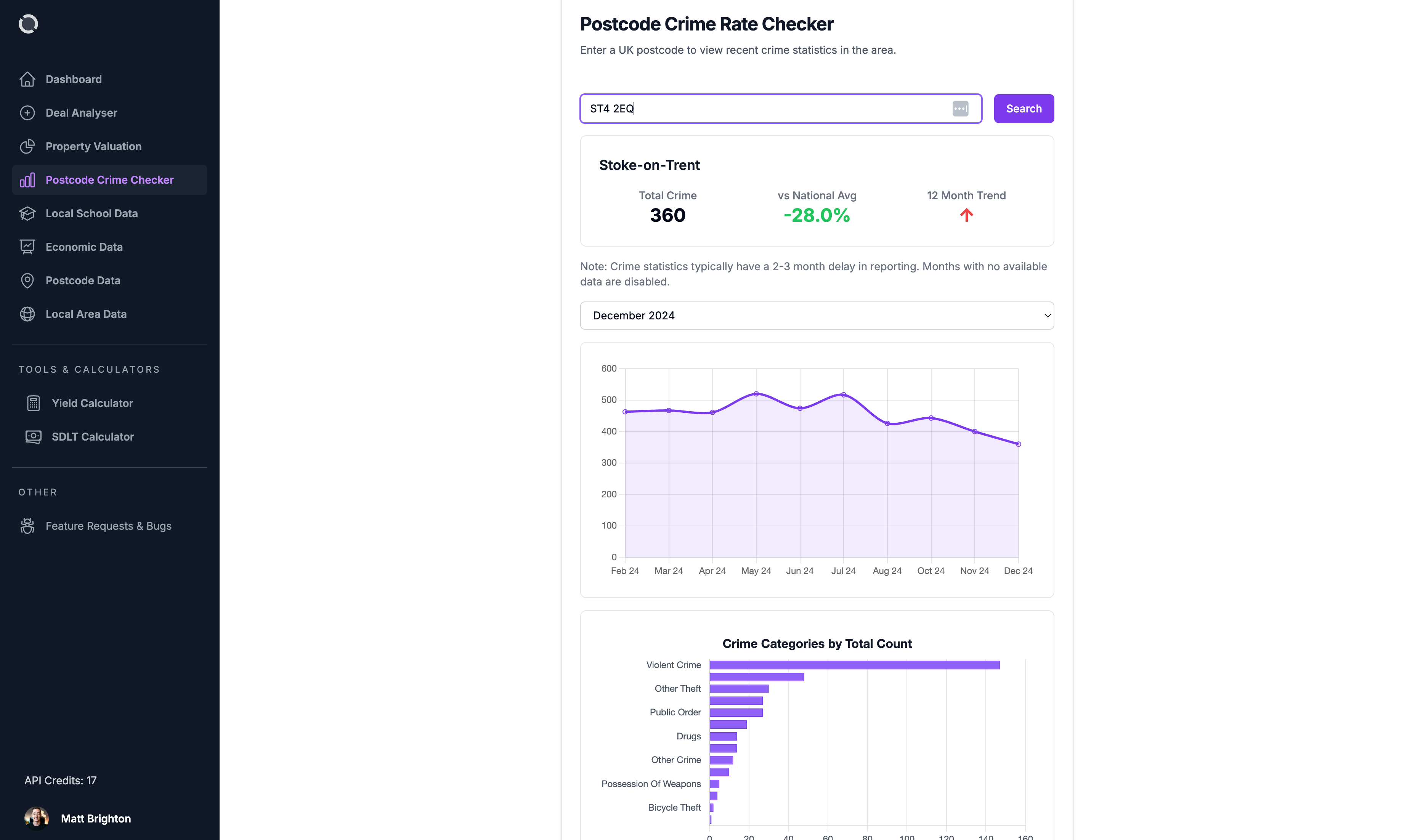1415x840 pixels.
Task: Click the app logo icon in sidebar
Action: pos(28,24)
